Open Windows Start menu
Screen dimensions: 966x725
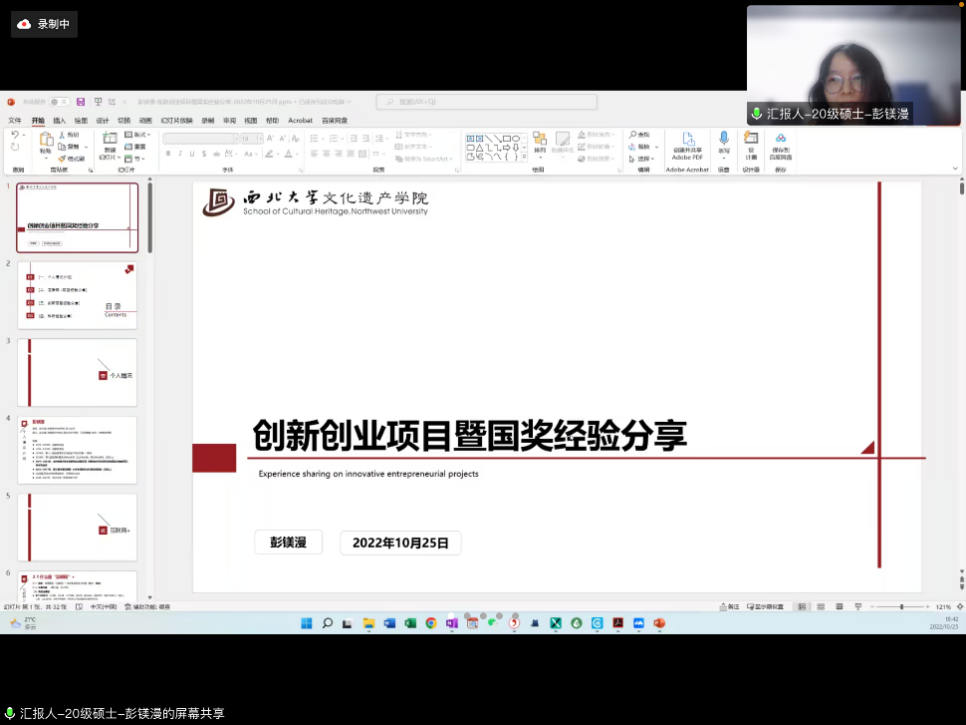(306, 623)
